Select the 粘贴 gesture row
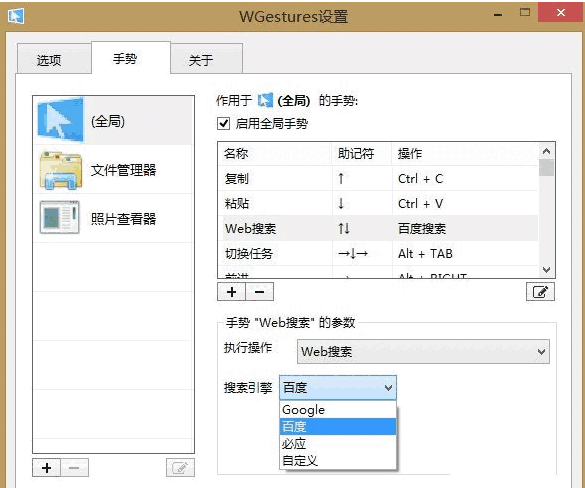585x488 pixels. pyautogui.click(x=378, y=203)
